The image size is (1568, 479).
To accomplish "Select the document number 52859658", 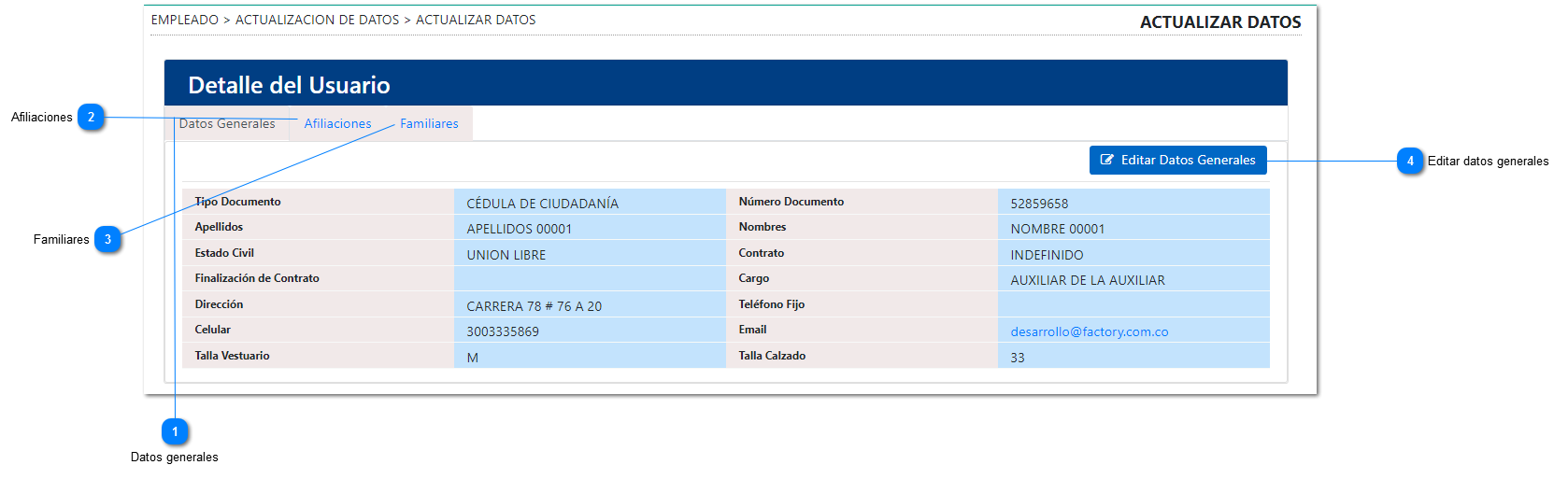I will click(1039, 204).
